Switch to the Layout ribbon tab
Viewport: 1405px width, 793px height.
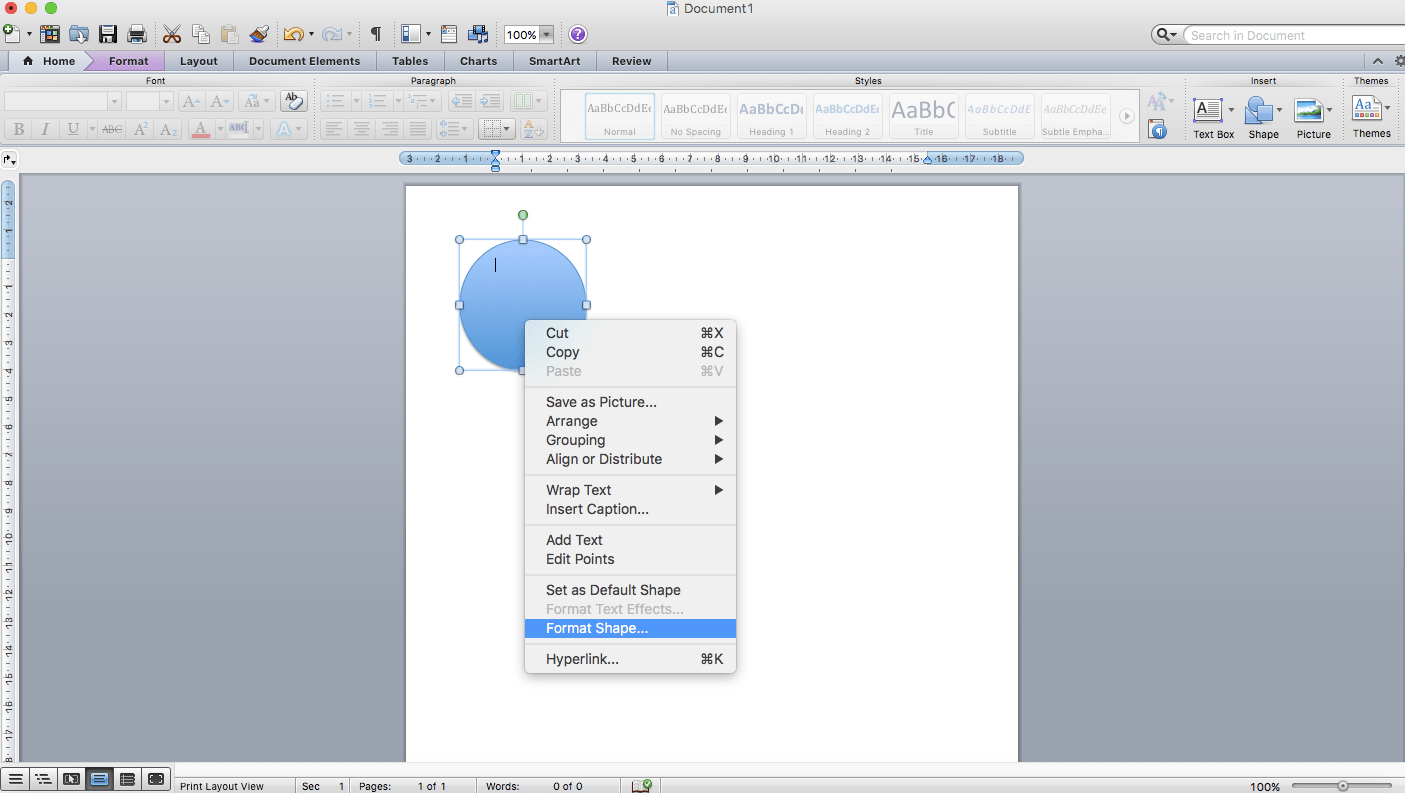(x=198, y=61)
